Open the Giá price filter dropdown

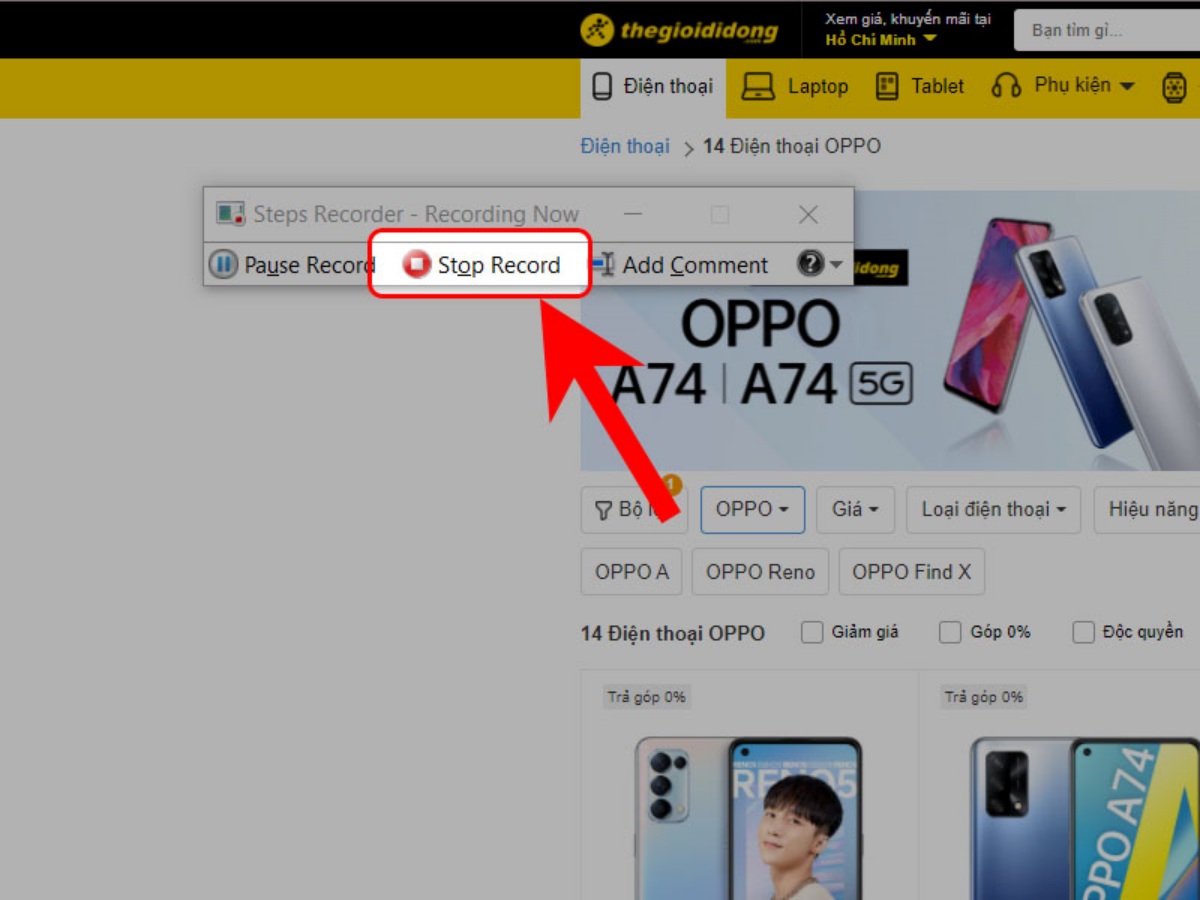point(855,510)
